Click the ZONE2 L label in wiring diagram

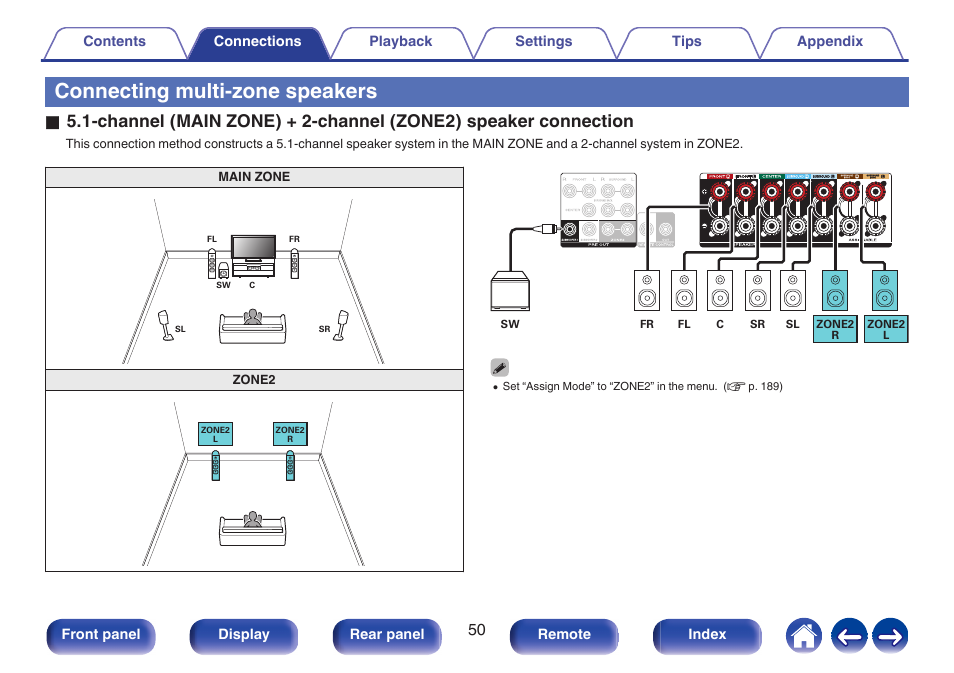tap(886, 329)
